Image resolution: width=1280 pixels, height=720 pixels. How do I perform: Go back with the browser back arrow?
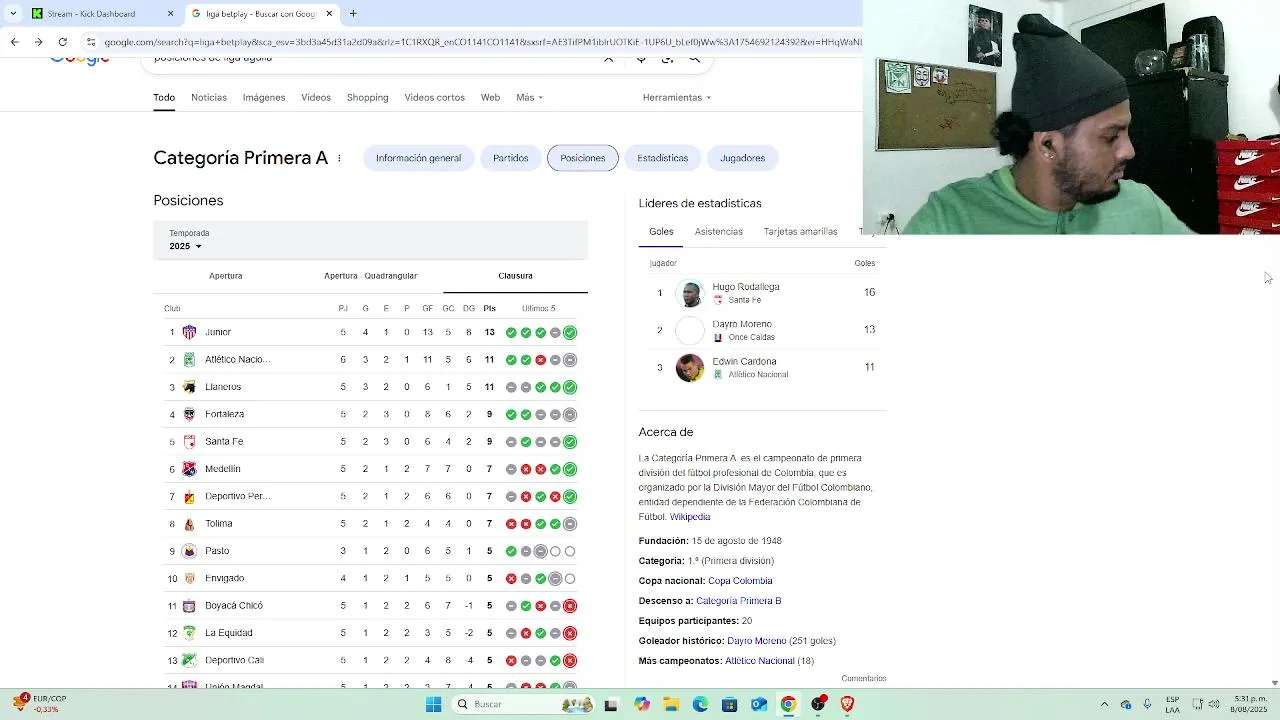[x=14, y=42]
